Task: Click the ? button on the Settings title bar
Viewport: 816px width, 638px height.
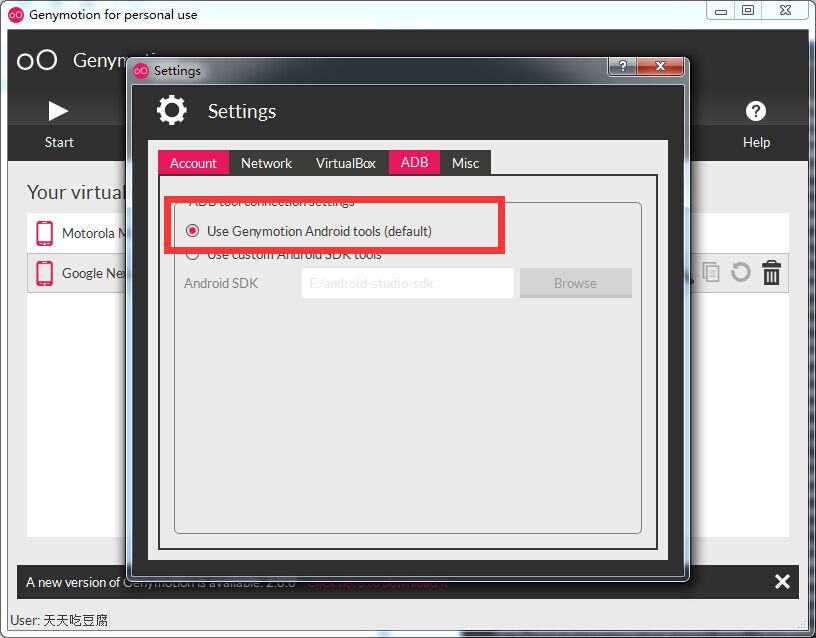Action: (622, 66)
